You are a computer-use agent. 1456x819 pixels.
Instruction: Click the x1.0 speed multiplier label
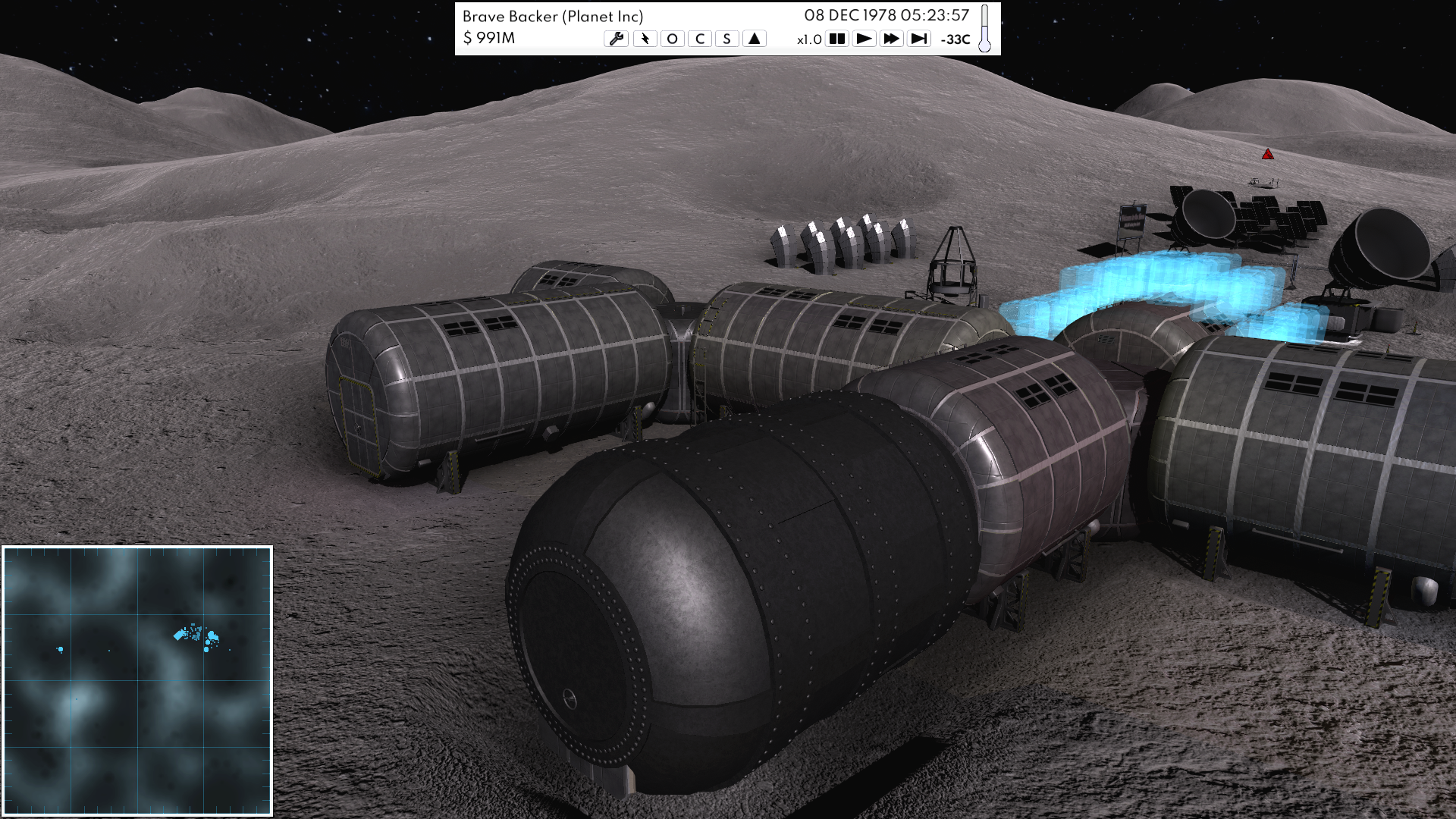click(809, 39)
